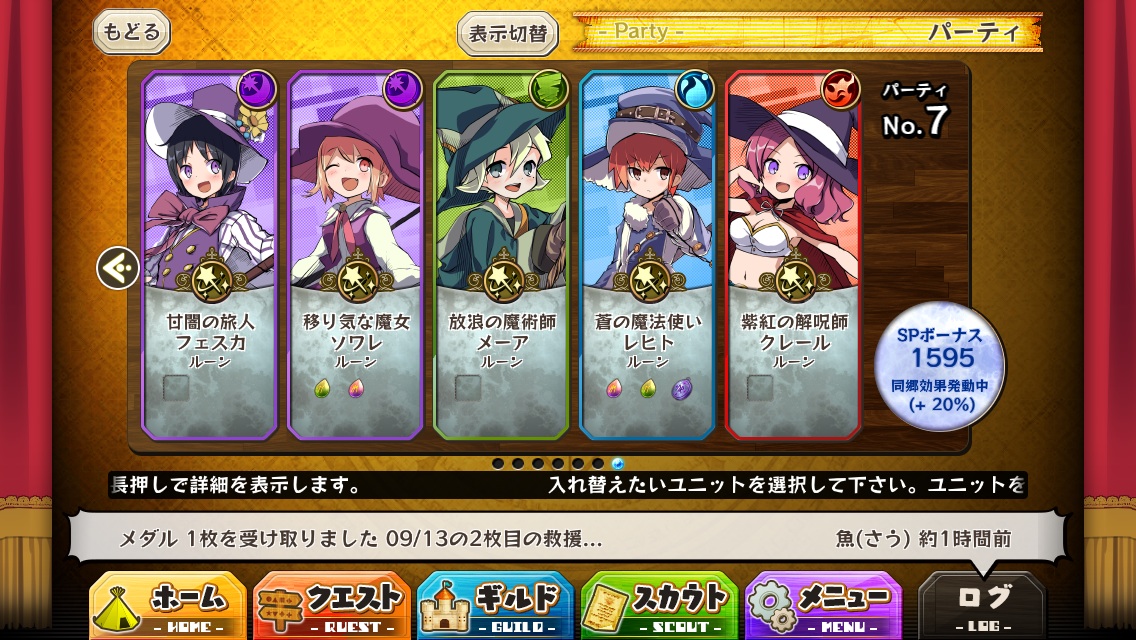Select empty rune slot on メーア card
This screenshot has width=1136, height=640.
coord(468,388)
